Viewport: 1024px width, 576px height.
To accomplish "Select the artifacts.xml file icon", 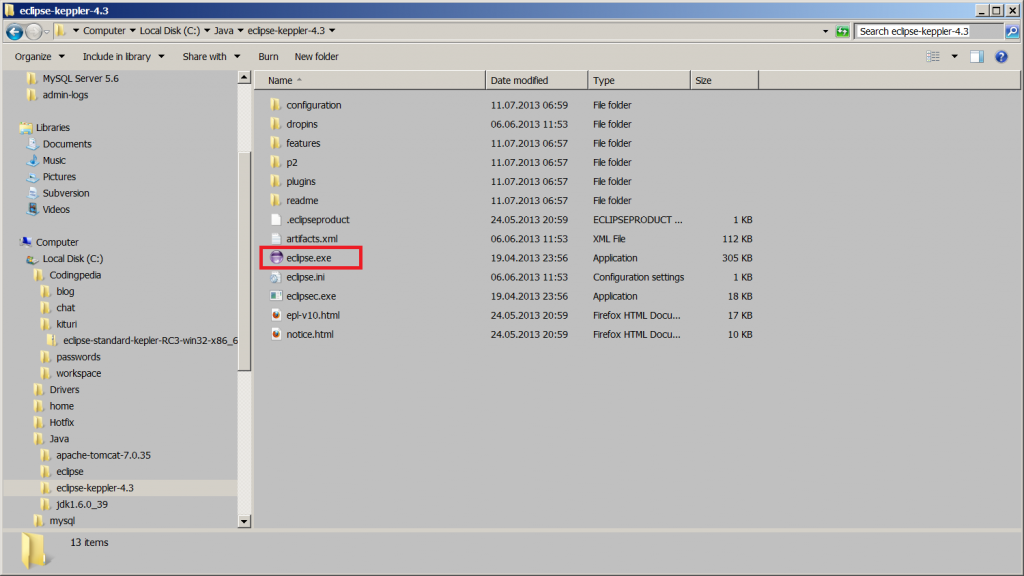I will [x=276, y=238].
